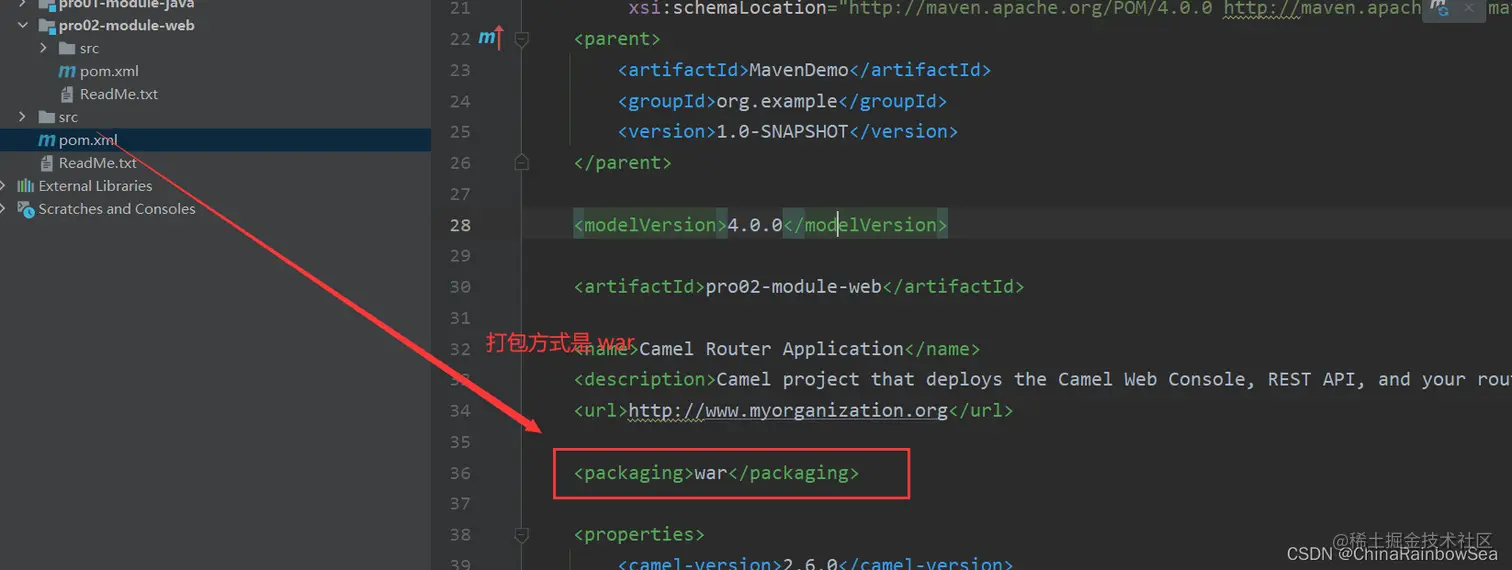The image size is (1512, 570).
Task: Click line number 30 in the gutter
Action: pos(460,287)
